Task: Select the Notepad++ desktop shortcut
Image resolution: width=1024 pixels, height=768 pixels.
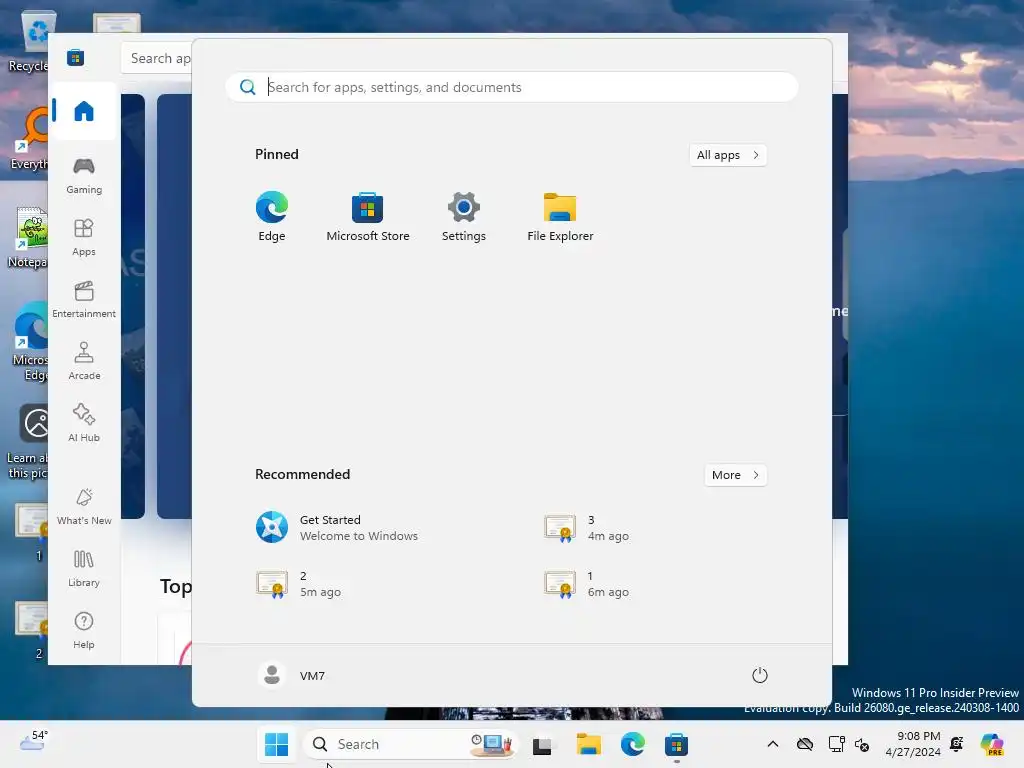Action: 27,238
